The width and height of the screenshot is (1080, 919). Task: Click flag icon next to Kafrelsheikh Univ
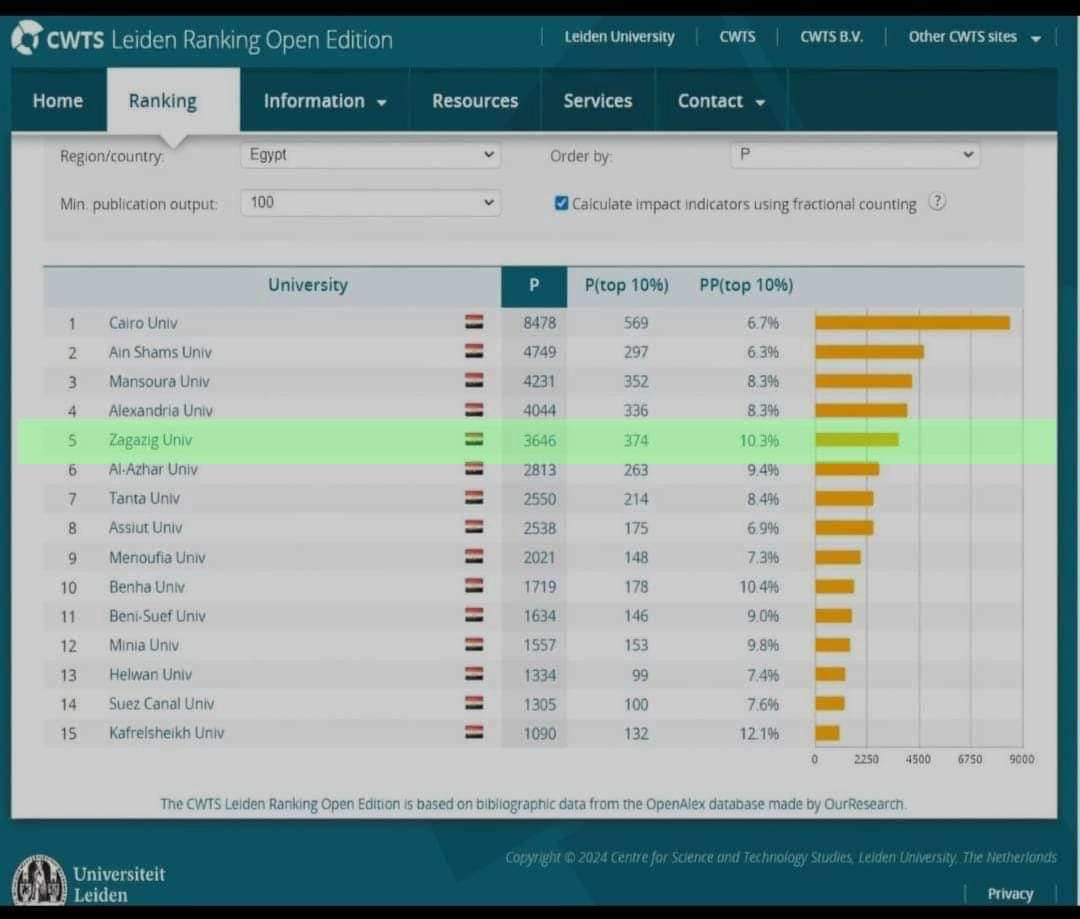(x=474, y=732)
